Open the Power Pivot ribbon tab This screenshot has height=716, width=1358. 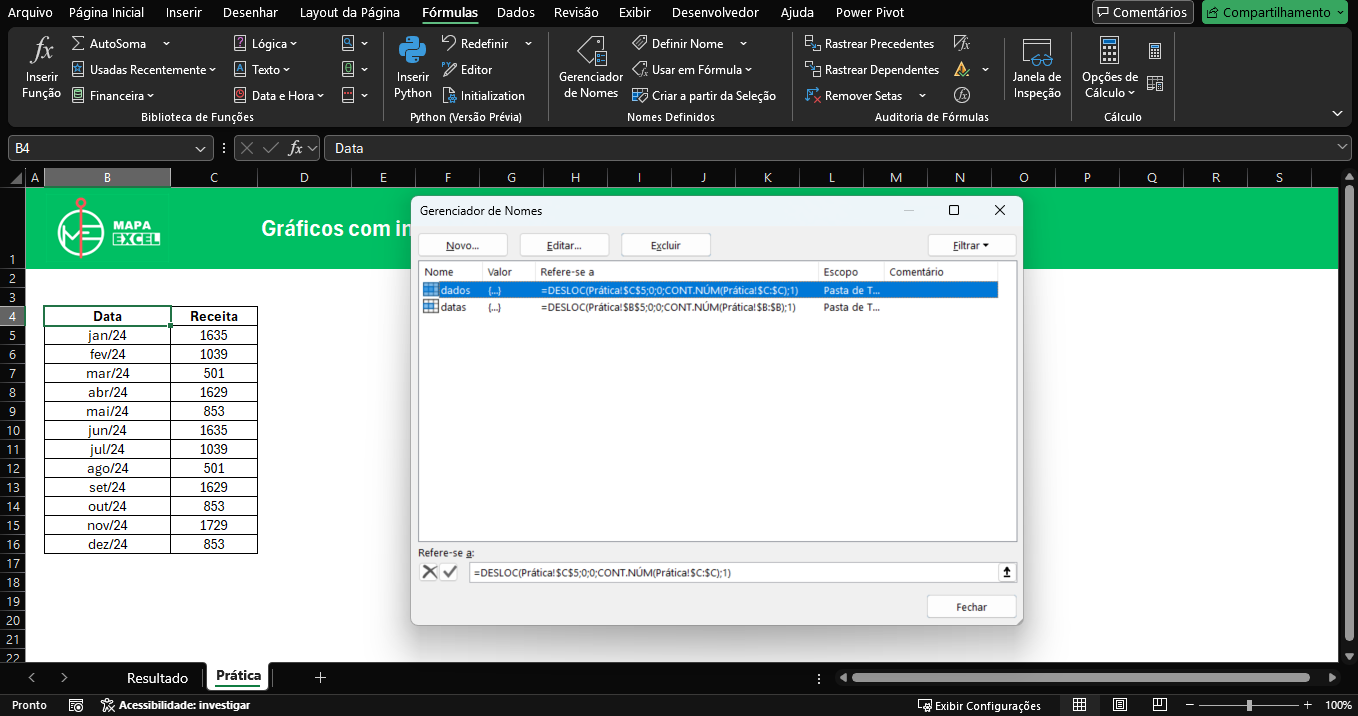tap(870, 13)
